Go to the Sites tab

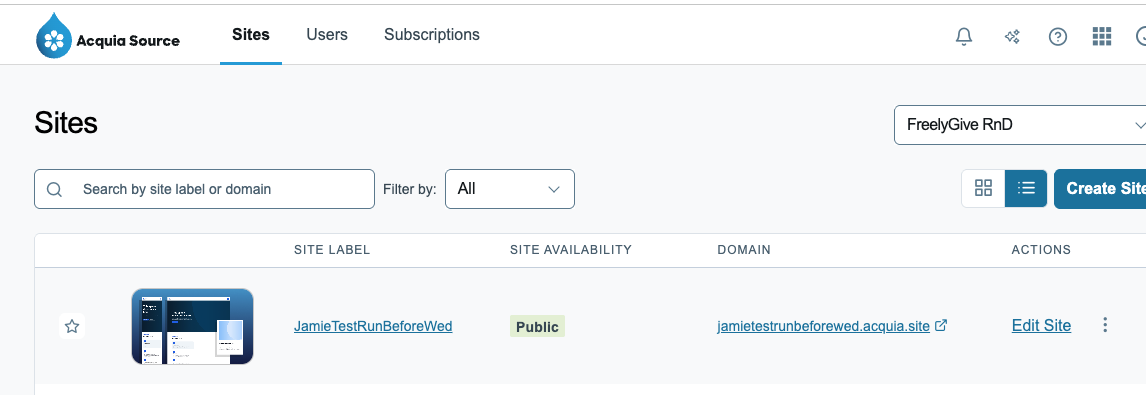251,34
